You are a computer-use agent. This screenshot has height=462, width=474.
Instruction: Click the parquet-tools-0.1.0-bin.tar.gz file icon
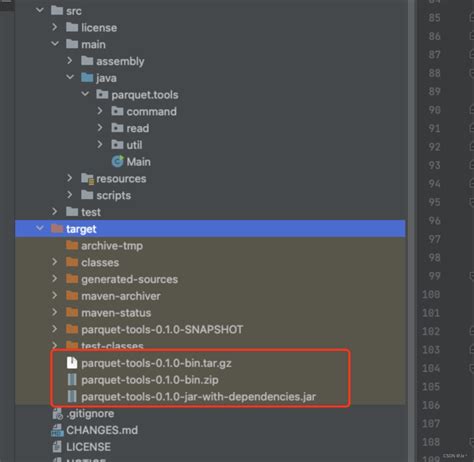(x=72, y=363)
